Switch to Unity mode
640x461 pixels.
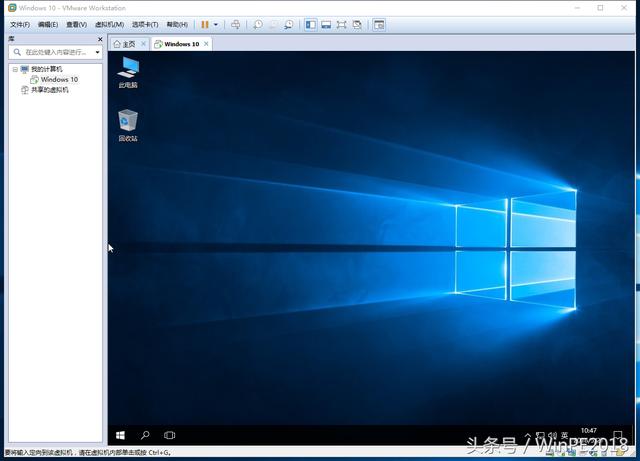pyautogui.click(x=357, y=25)
